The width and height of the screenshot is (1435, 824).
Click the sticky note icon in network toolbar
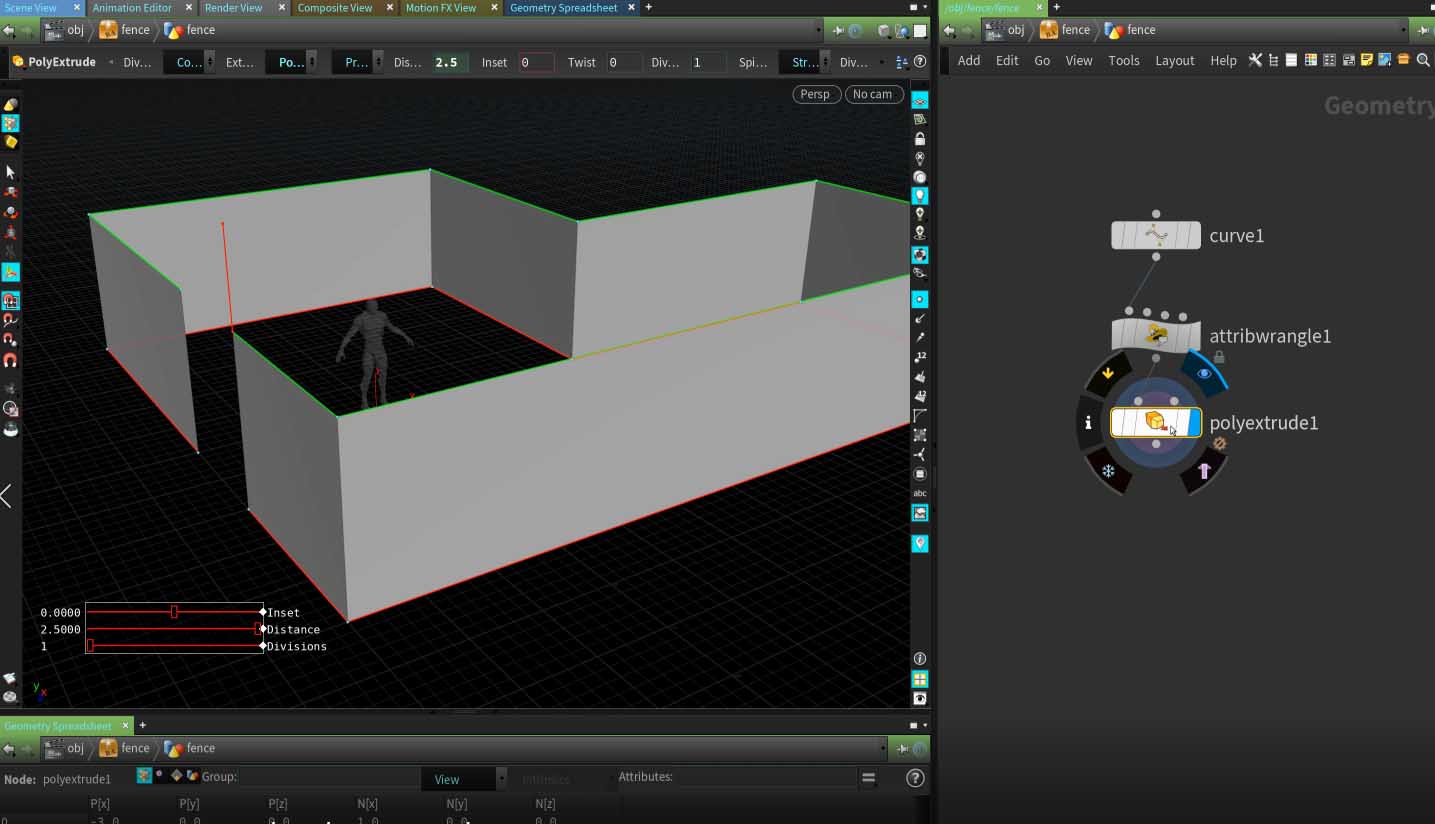click(x=1366, y=60)
